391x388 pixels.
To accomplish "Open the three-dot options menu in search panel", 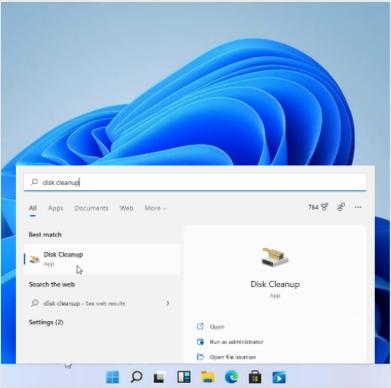I will point(358,207).
